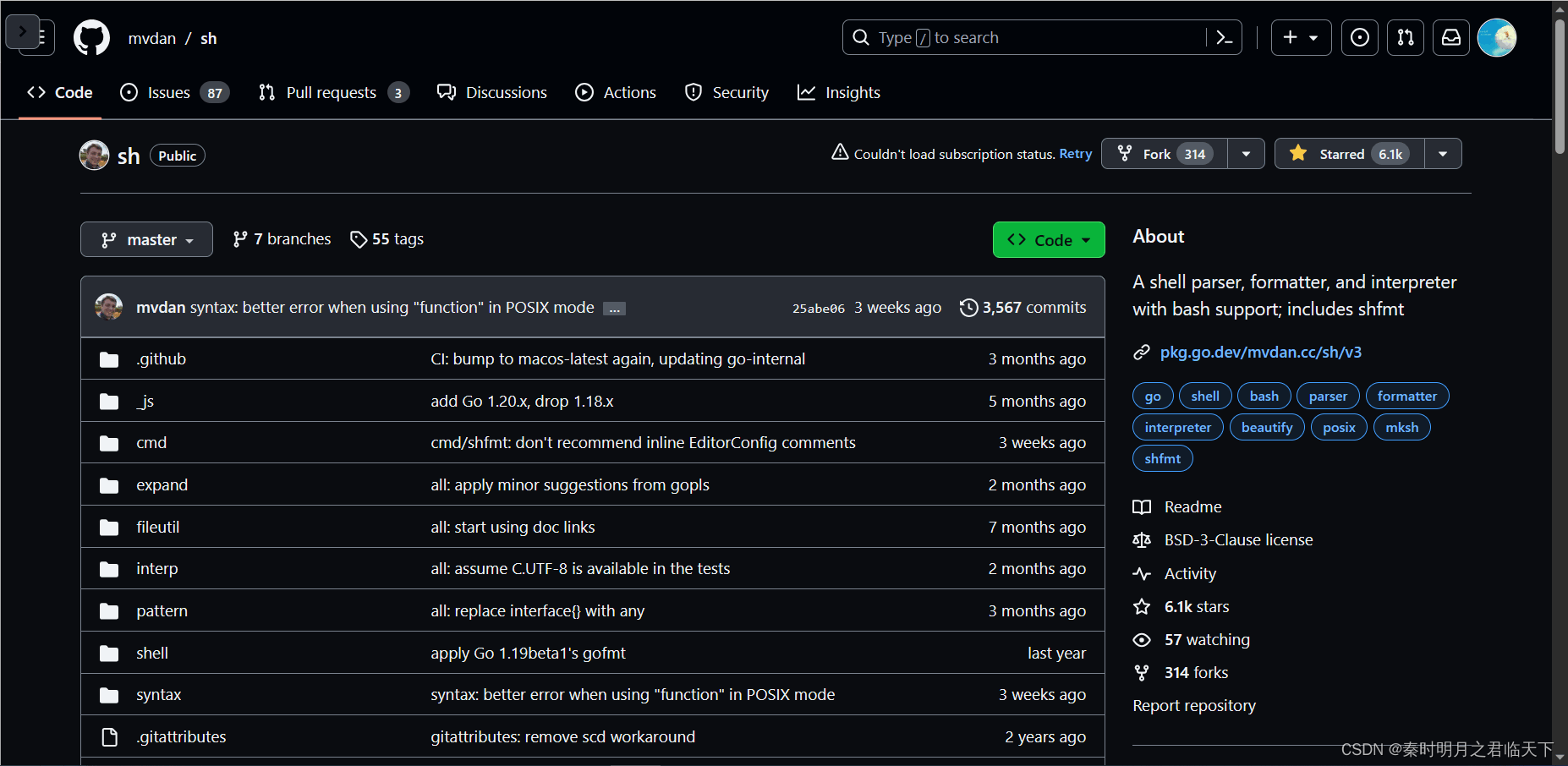This screenshot has height=766, width=1568.
Task: Switch to the Code tab
Action: coord(60,92)
